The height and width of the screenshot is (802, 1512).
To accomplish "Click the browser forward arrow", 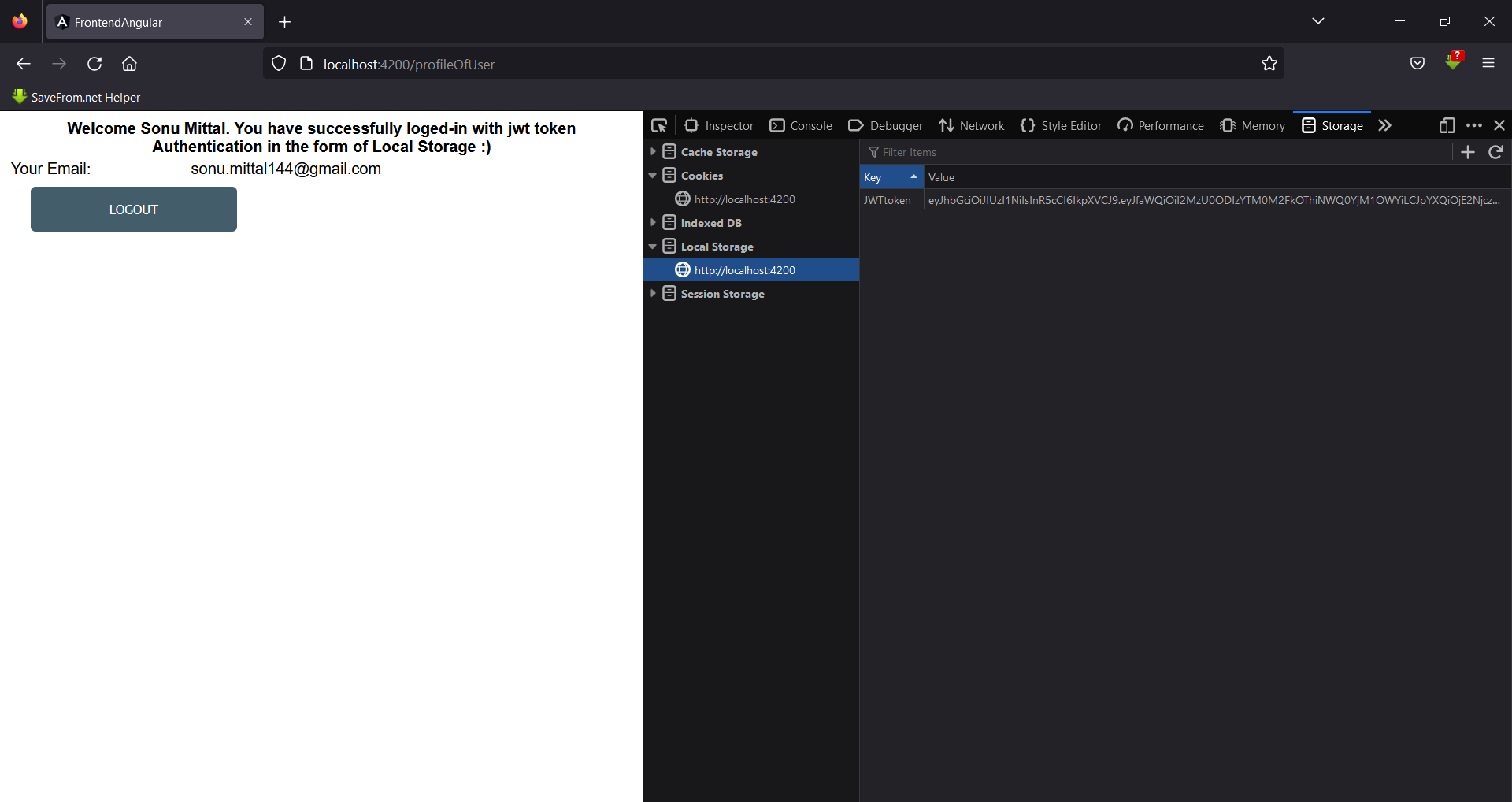I will pos(59,64).
